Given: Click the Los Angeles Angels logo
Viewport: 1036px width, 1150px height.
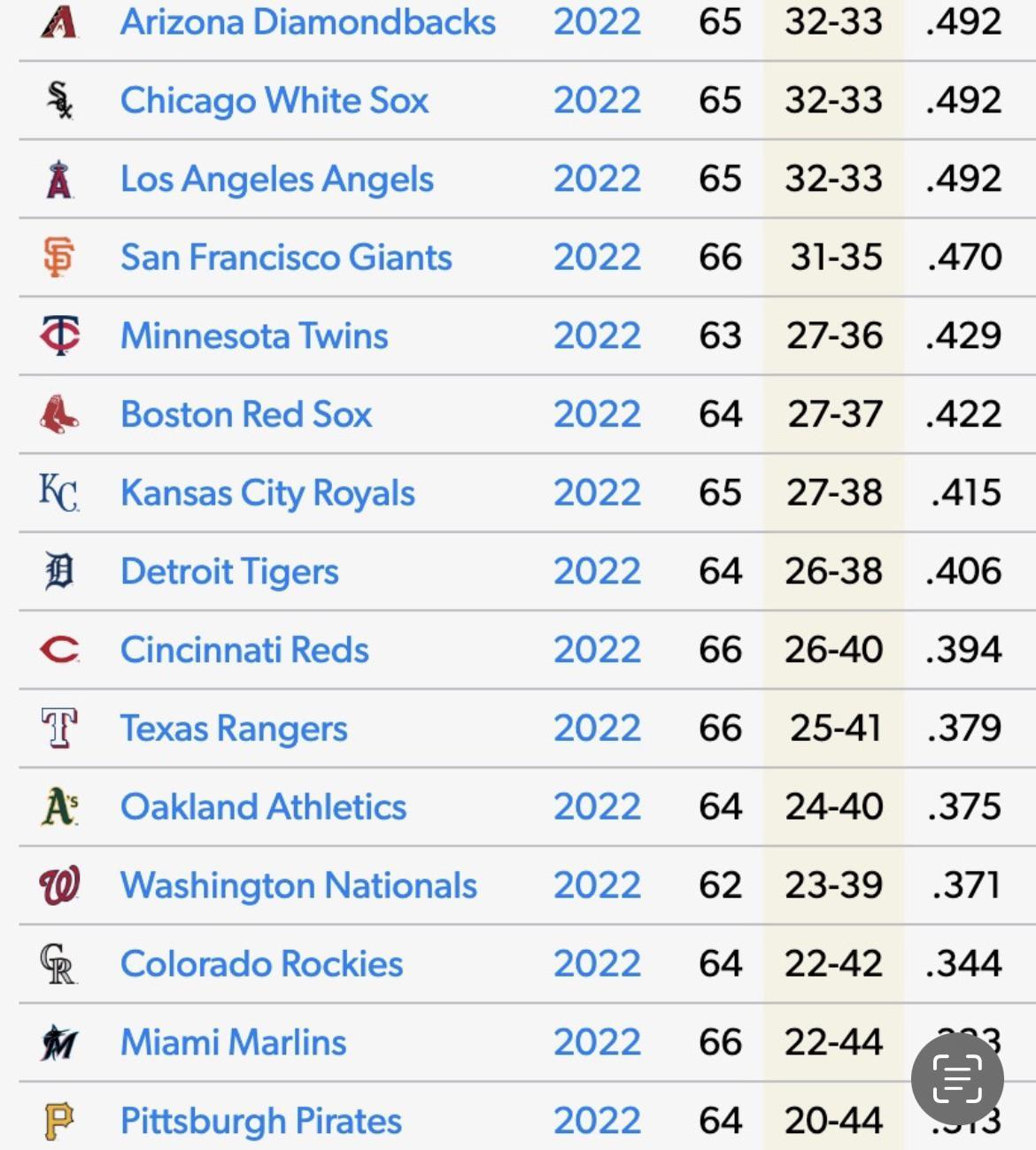Looking at the screenshot, I should point(59,180).
